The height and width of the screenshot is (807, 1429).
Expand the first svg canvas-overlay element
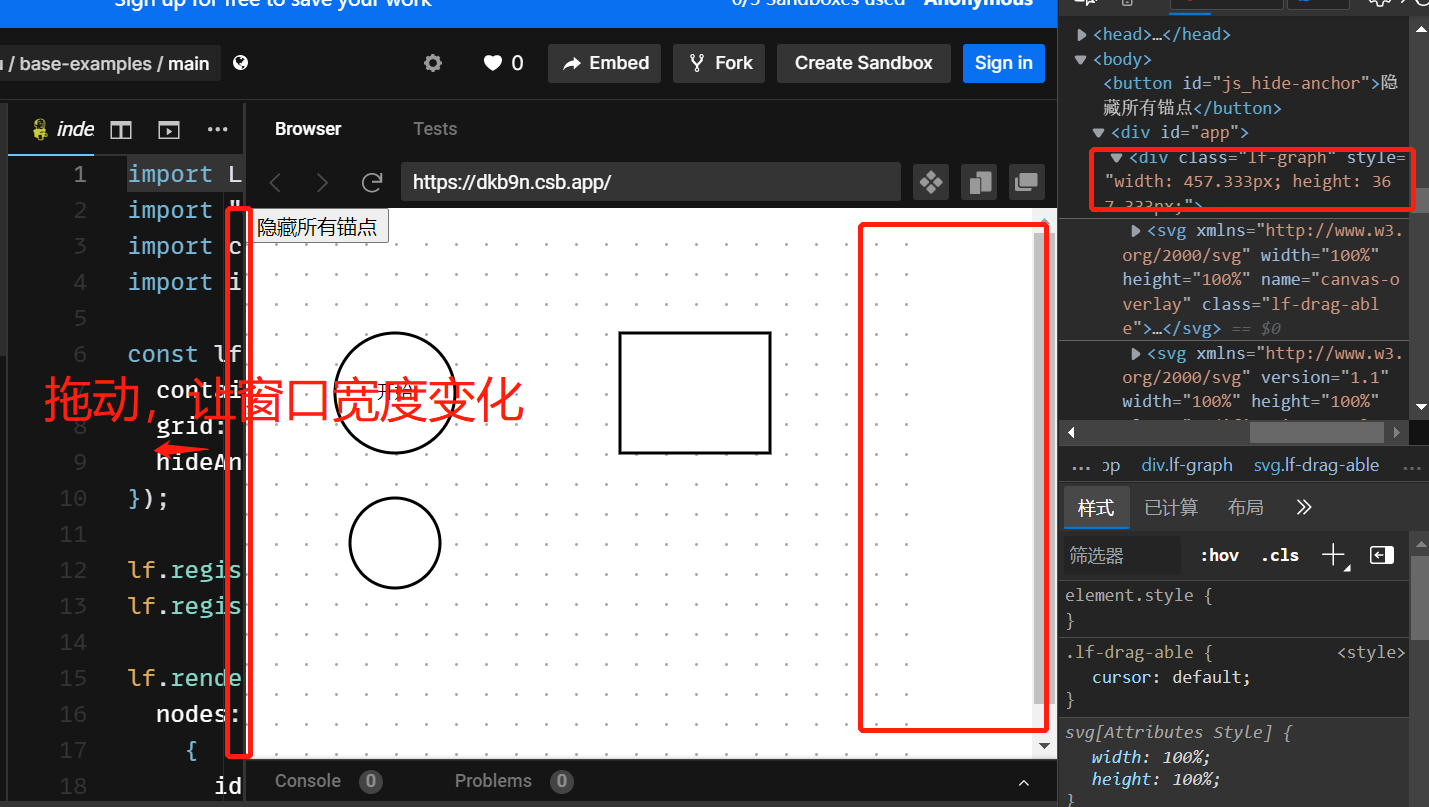coord(1135,229)
